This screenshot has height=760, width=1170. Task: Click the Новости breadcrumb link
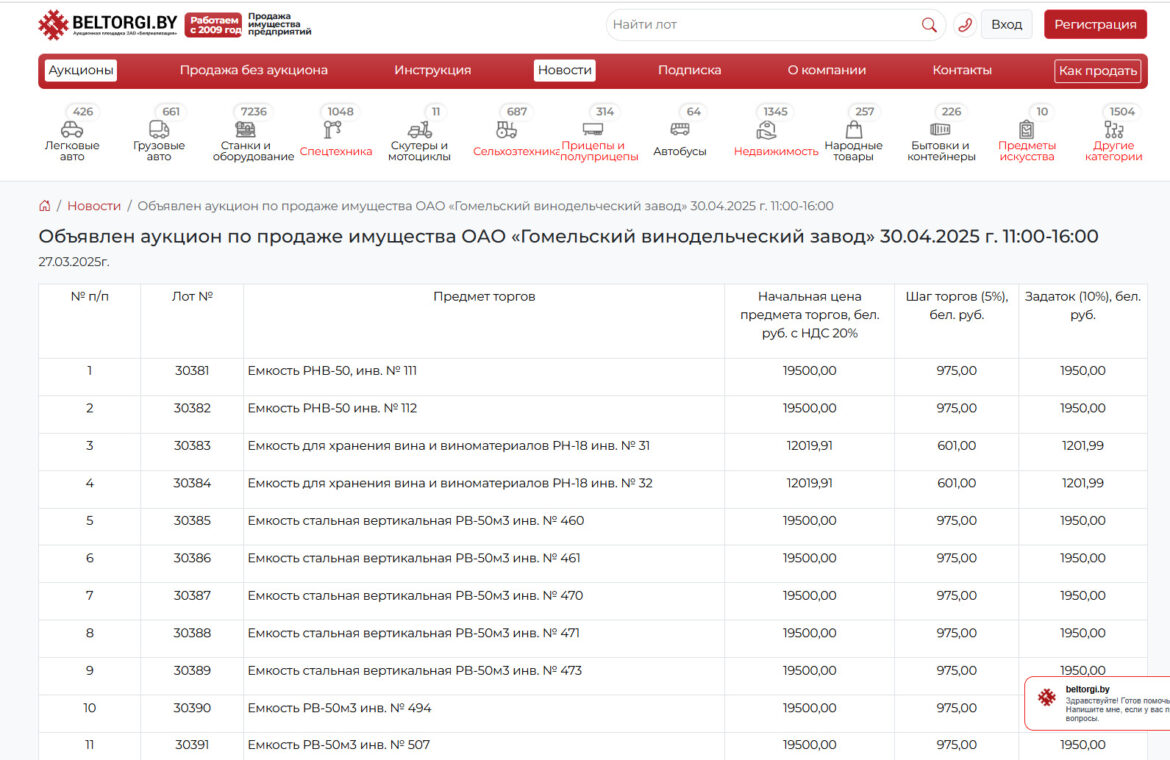pyautogui.click(x=94, y=206)
